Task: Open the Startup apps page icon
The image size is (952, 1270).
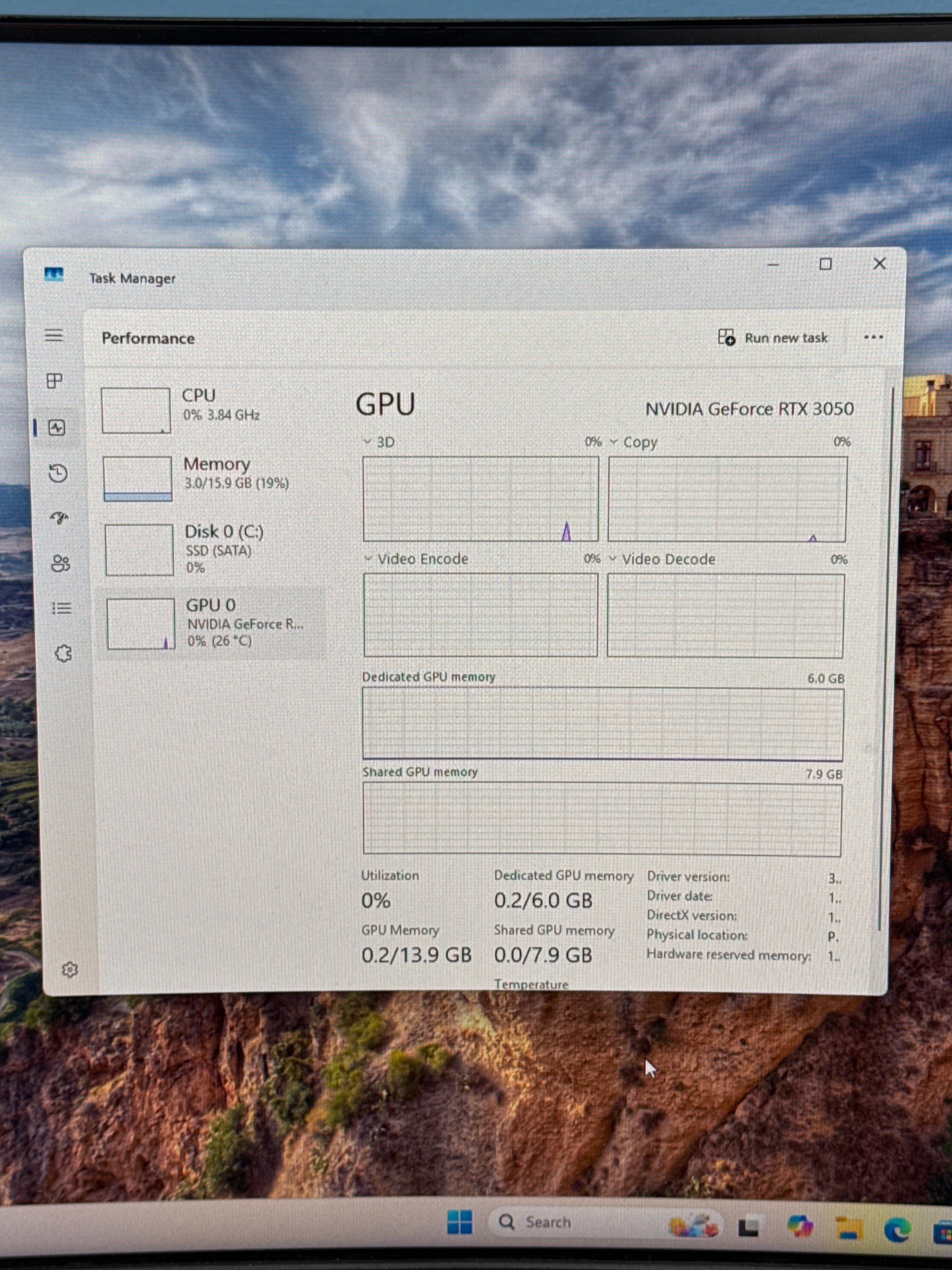Action: tap(59, 518)
